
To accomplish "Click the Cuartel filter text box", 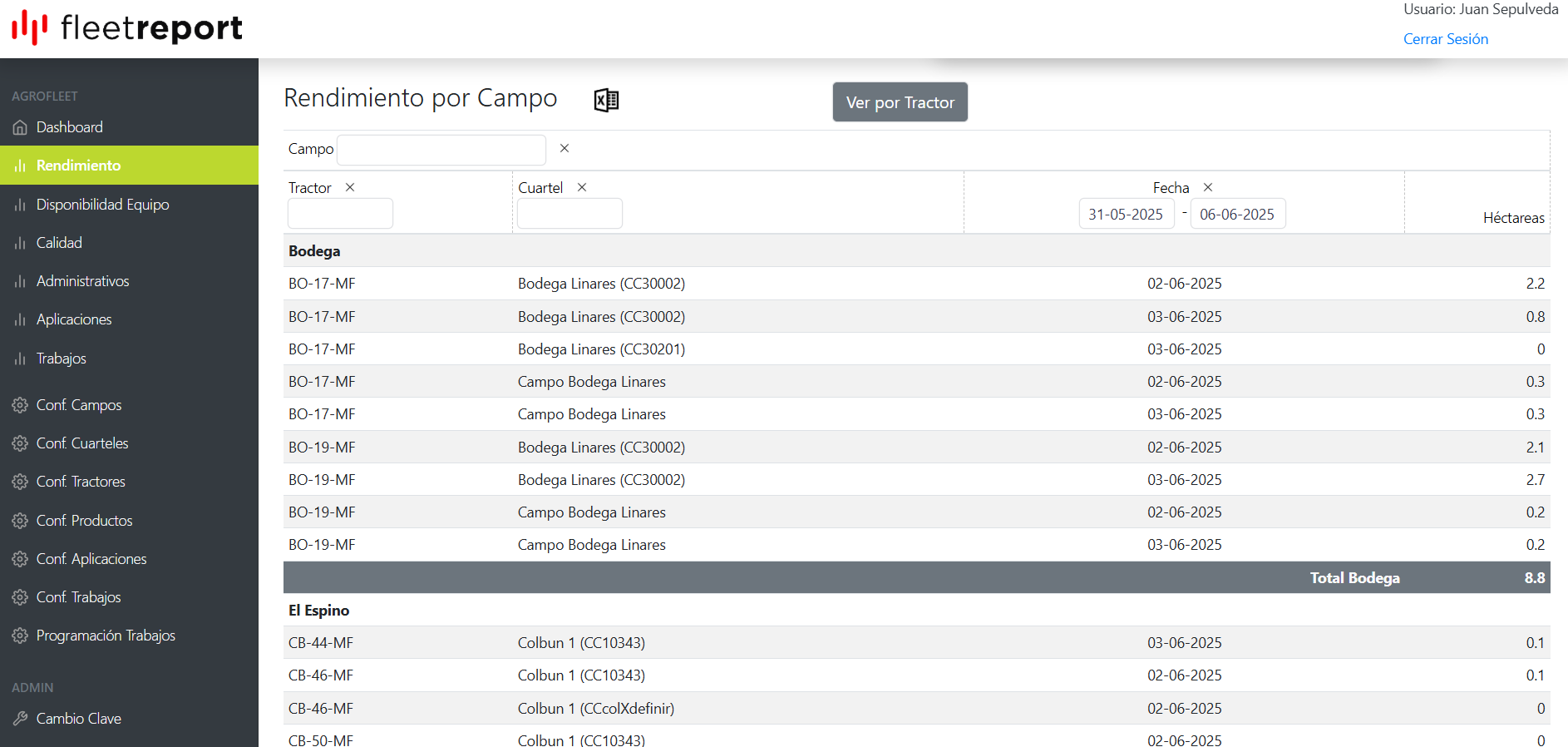I will [x=570, y=214].
